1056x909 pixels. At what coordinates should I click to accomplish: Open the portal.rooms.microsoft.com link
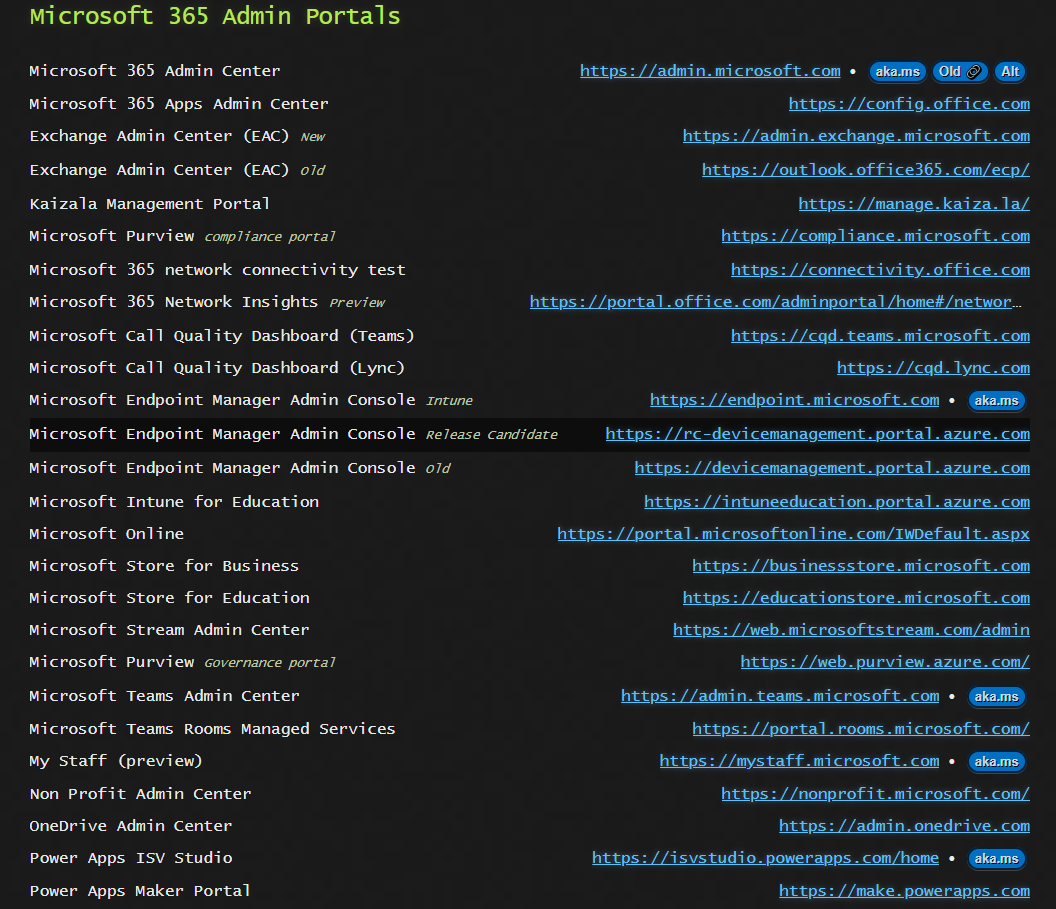point(861,729)
